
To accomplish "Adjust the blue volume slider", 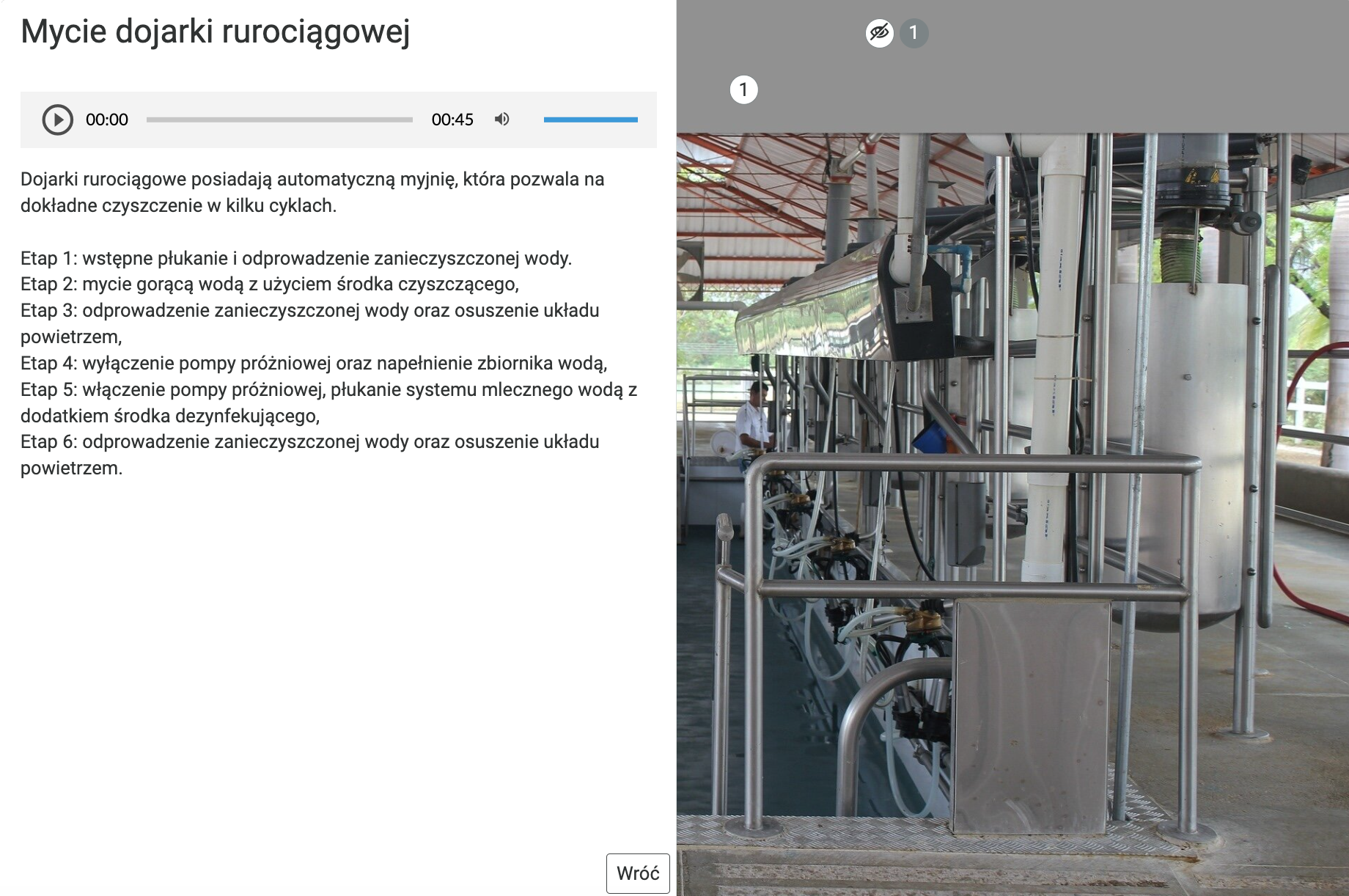I will coord(591,120).
